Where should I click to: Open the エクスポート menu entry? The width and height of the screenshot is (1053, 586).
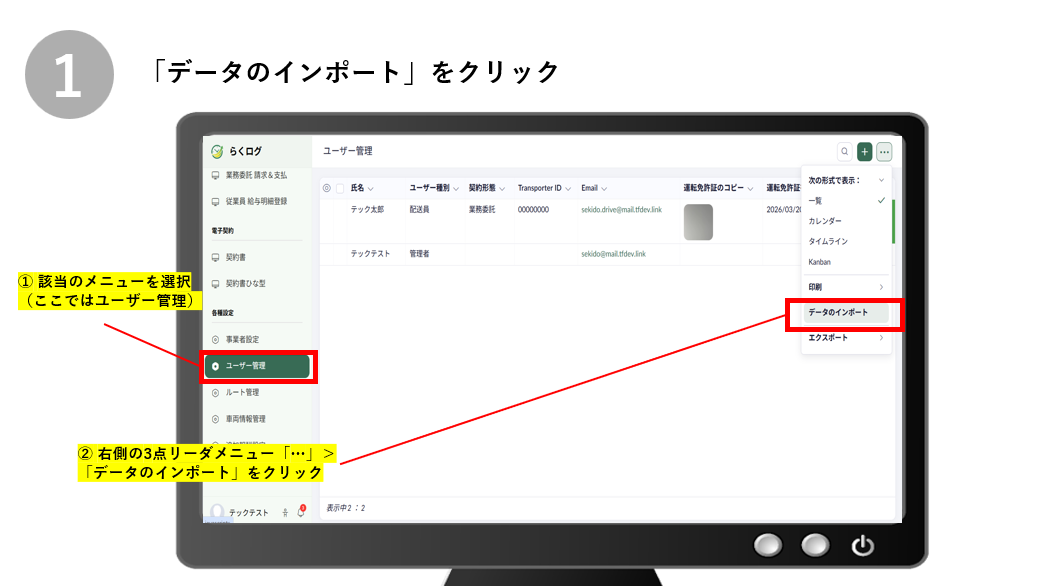845,338
